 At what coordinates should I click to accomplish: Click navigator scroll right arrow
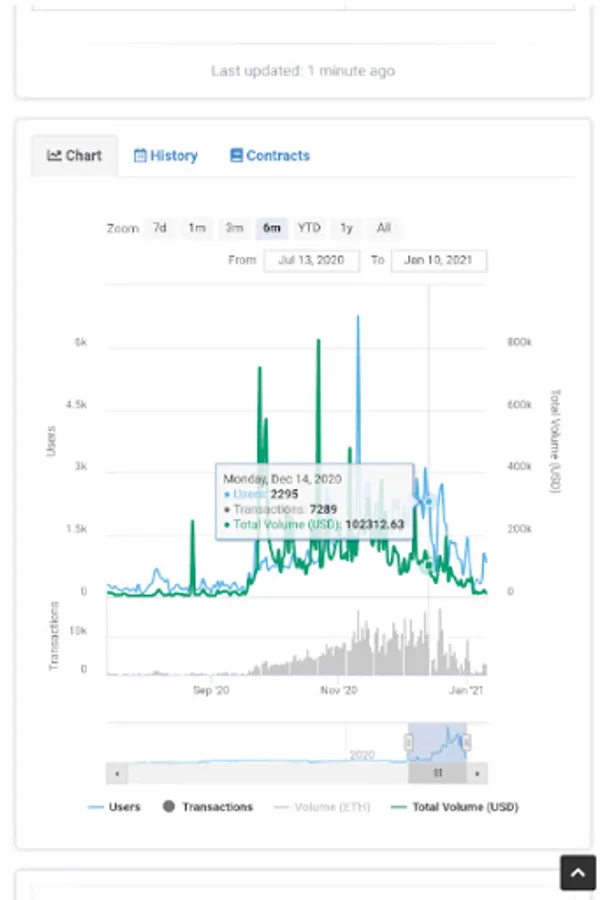pos(477,773)
